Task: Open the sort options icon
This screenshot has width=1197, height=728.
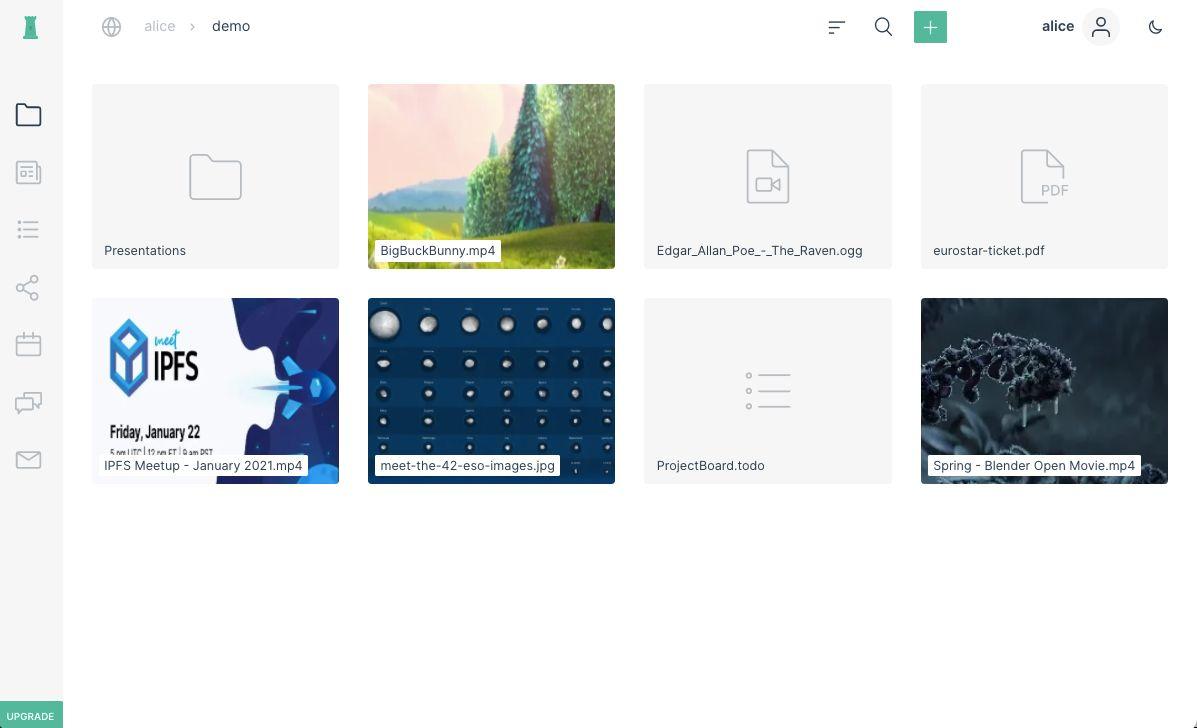Action: pos(837,27)
